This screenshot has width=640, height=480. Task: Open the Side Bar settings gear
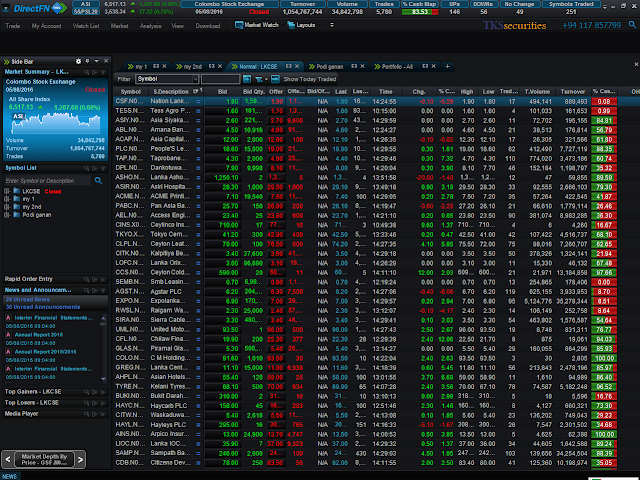point(78,61)
